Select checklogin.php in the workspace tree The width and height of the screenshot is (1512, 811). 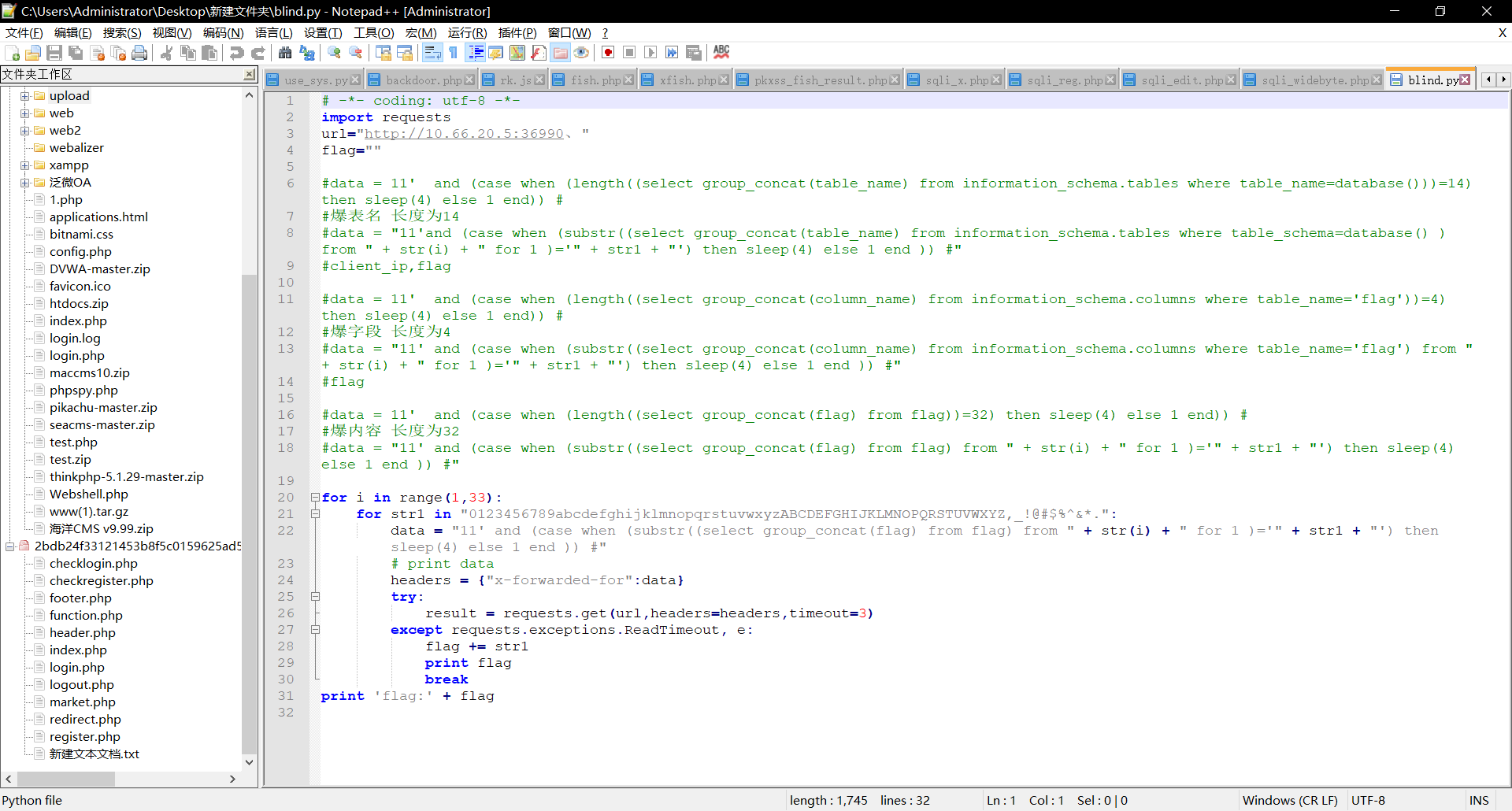[x=93, y=564]
